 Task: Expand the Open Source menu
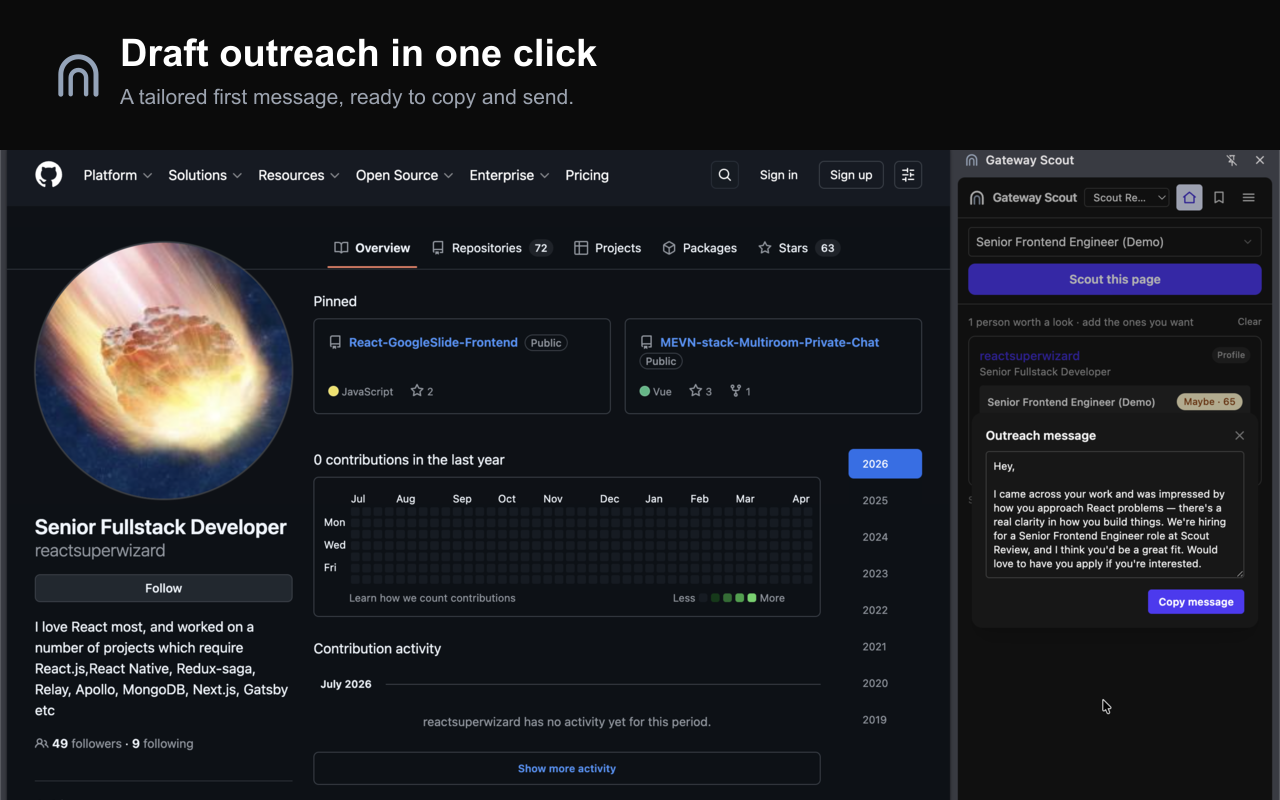pyautogui.click(x=405, y=175)
